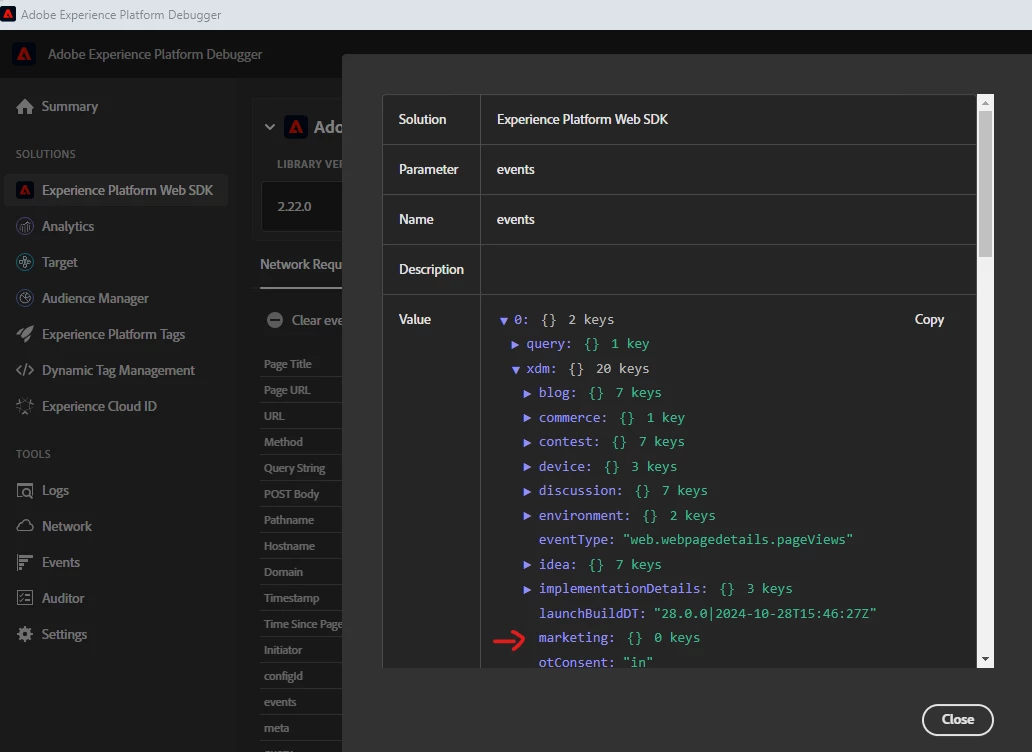
Task: Click the Logs magnifier icon
Action: [25, 491]
